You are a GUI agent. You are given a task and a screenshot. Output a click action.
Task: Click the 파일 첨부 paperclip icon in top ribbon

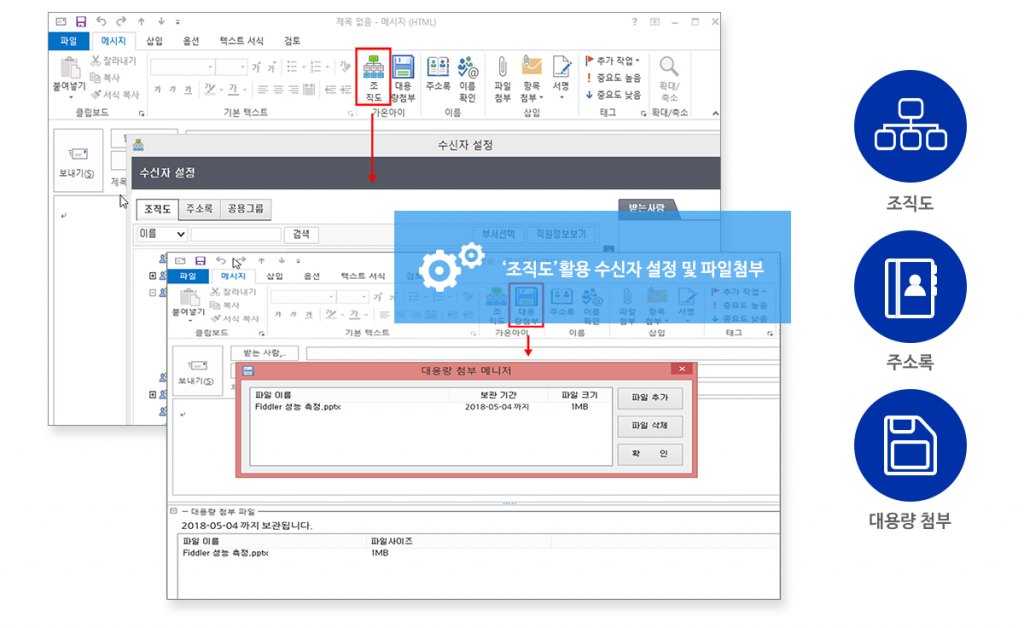pos(502,78)
